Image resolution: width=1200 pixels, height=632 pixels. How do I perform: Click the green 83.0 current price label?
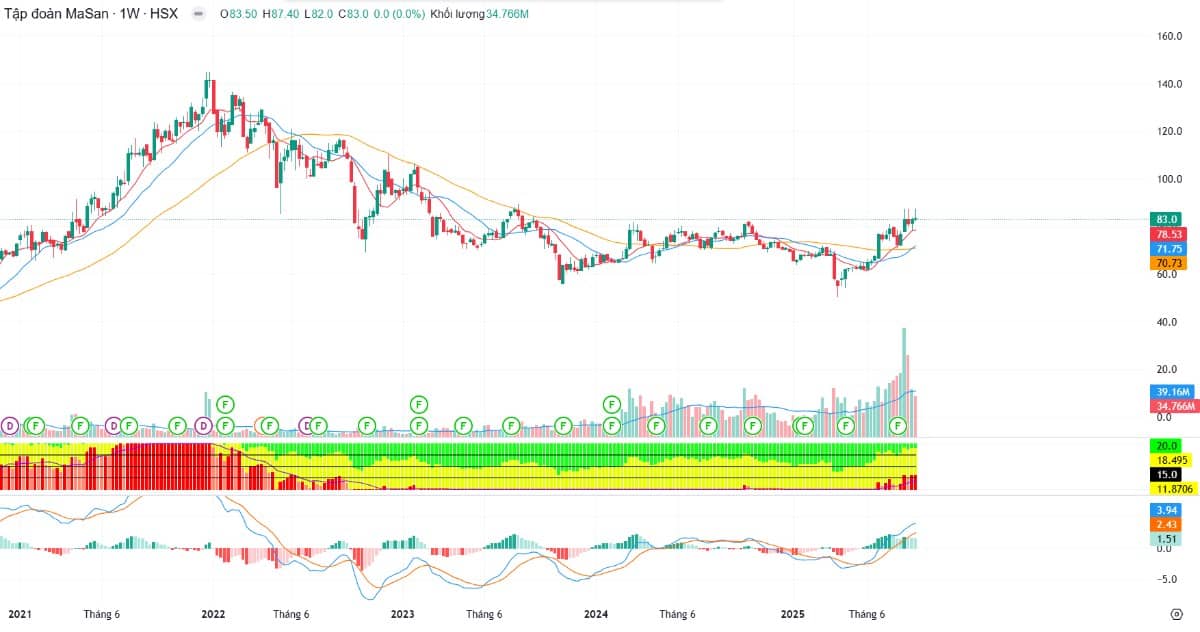(1167, 219)
